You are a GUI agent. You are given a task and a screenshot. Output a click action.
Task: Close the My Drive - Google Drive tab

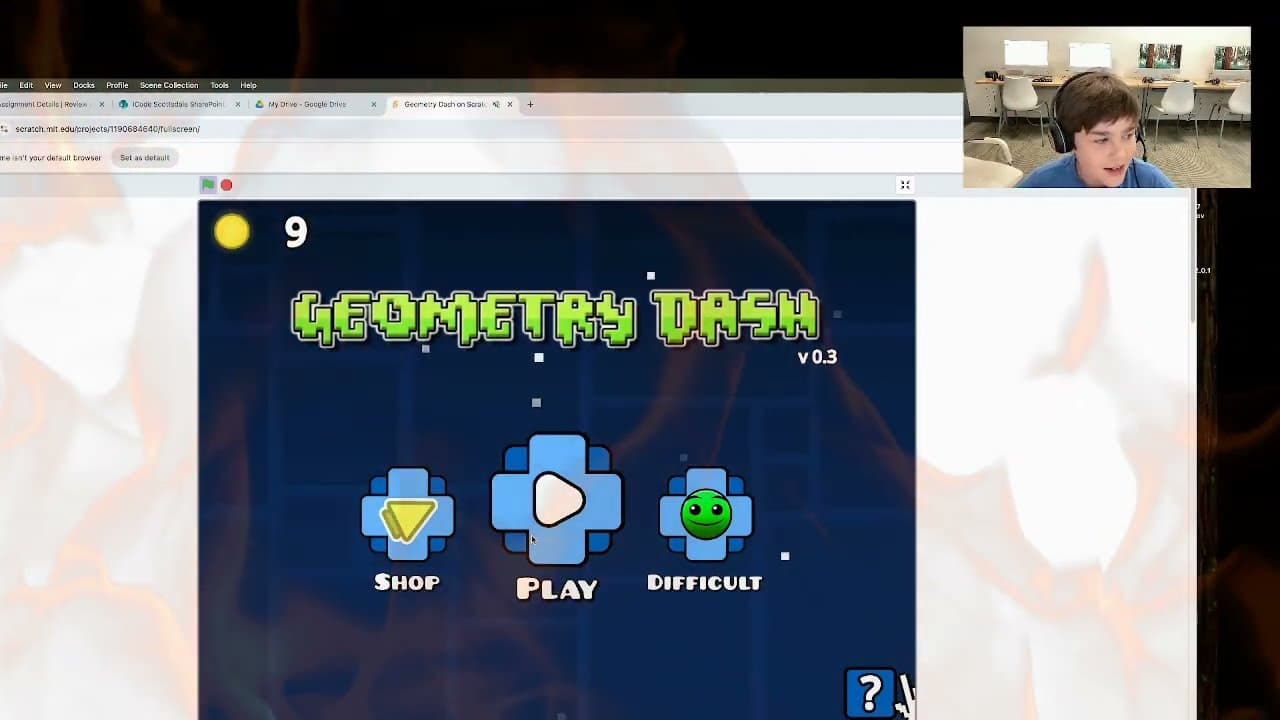374,104
